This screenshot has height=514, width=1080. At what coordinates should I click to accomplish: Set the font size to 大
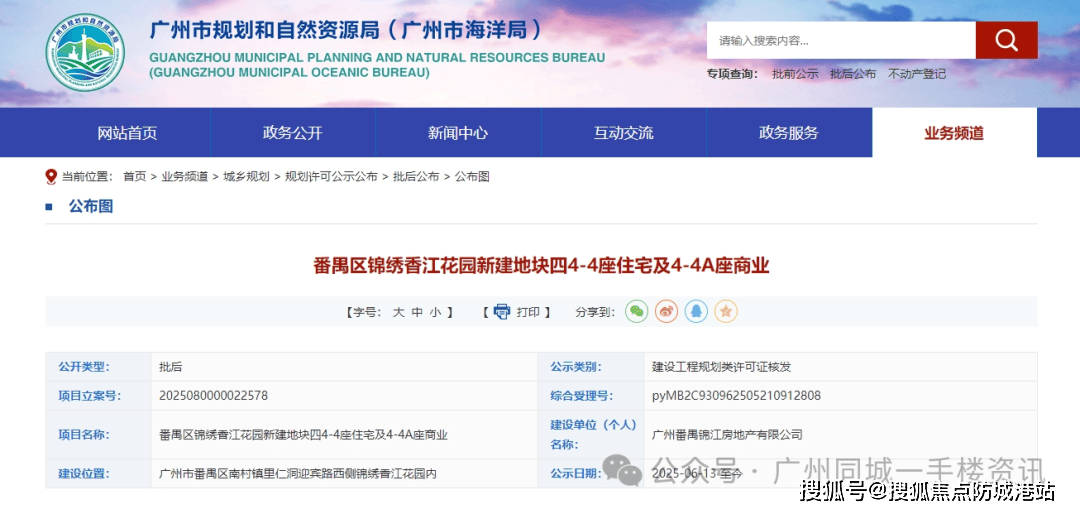tap(398, 312)
